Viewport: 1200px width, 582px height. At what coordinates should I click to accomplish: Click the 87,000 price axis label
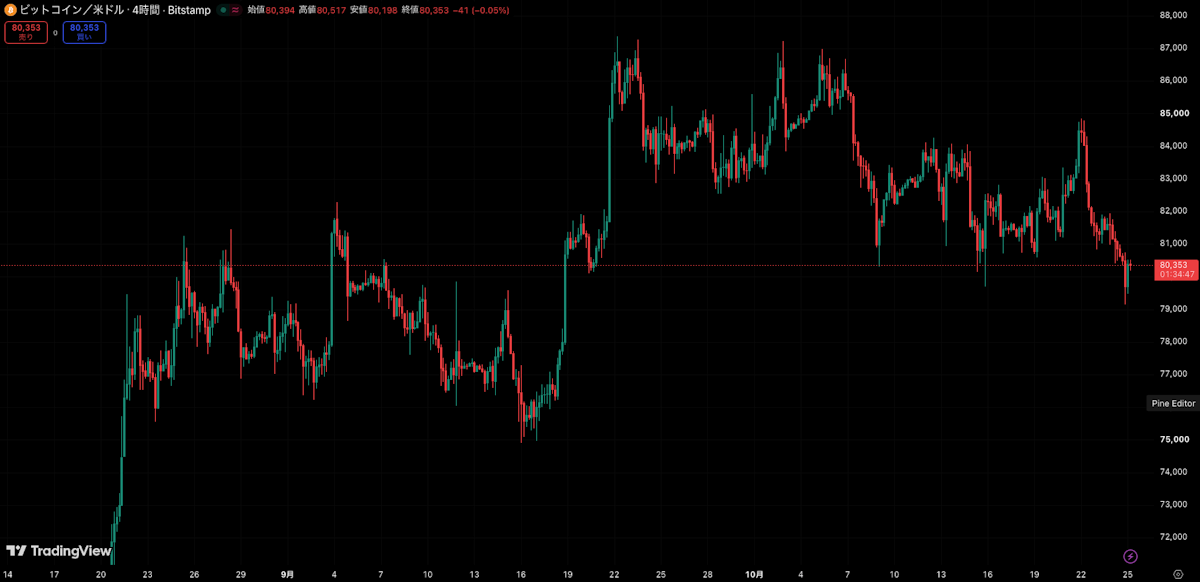coord(1172,48)
